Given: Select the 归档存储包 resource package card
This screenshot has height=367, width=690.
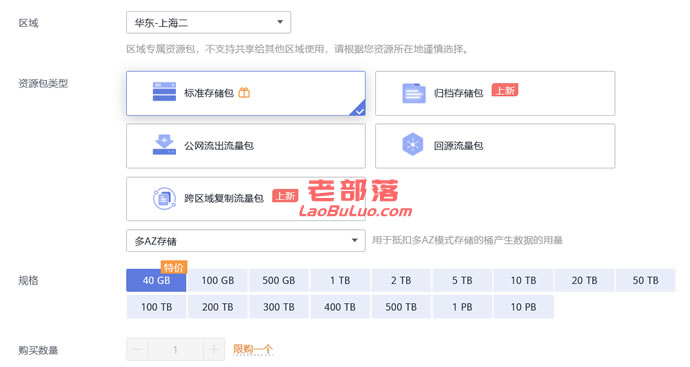Looking at the screenshot, I should [x=495, y=93].
